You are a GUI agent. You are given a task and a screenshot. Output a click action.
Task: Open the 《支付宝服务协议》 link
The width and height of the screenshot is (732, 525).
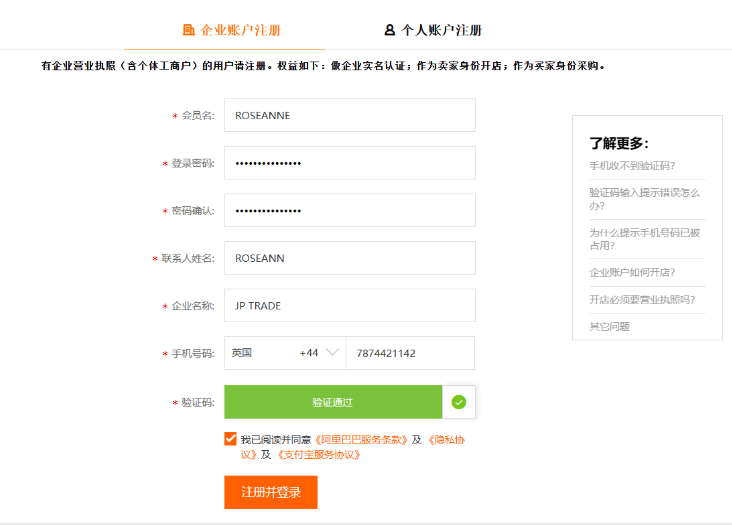pyautogui.click(x=318, y=455)
